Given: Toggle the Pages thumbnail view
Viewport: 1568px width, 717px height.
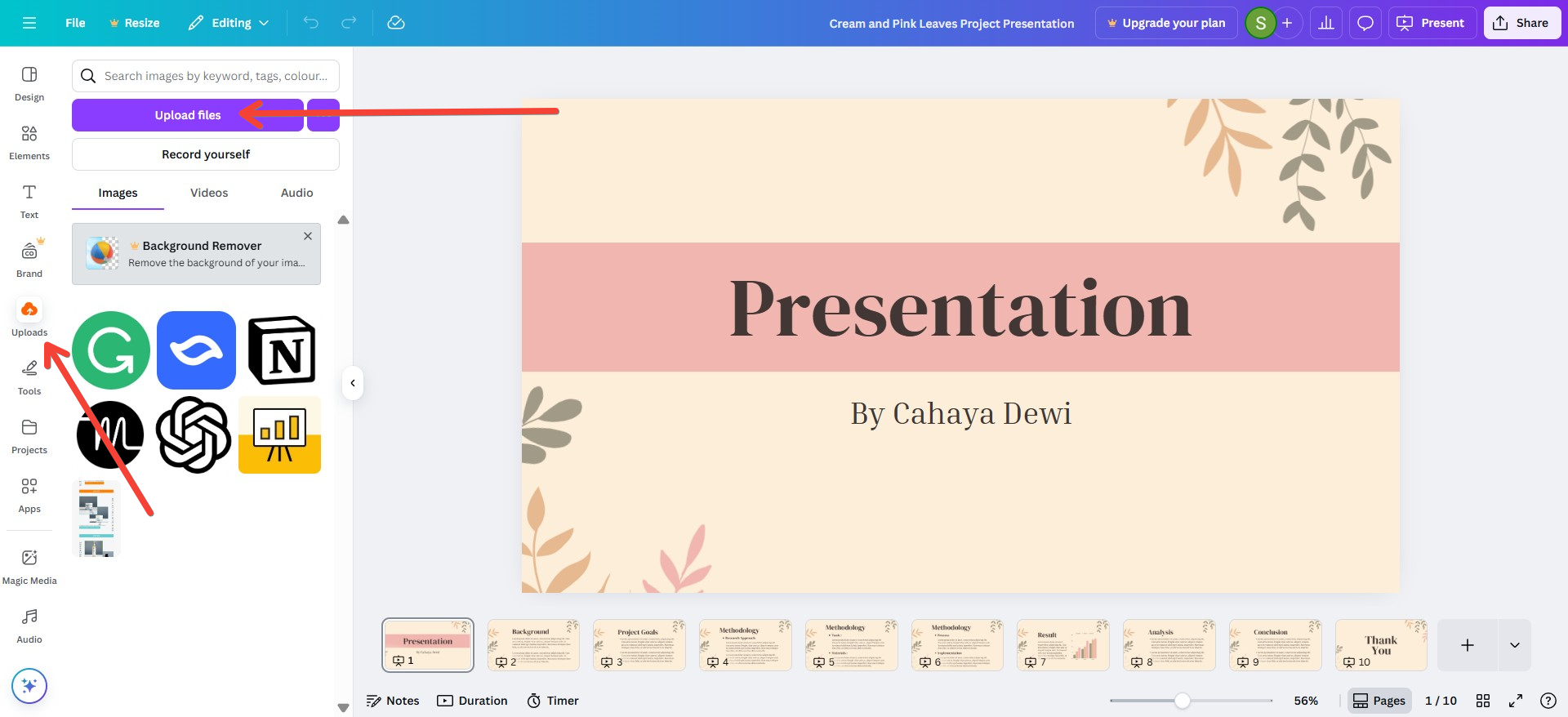Looking at the screenshot, I should pos(1379,701).
